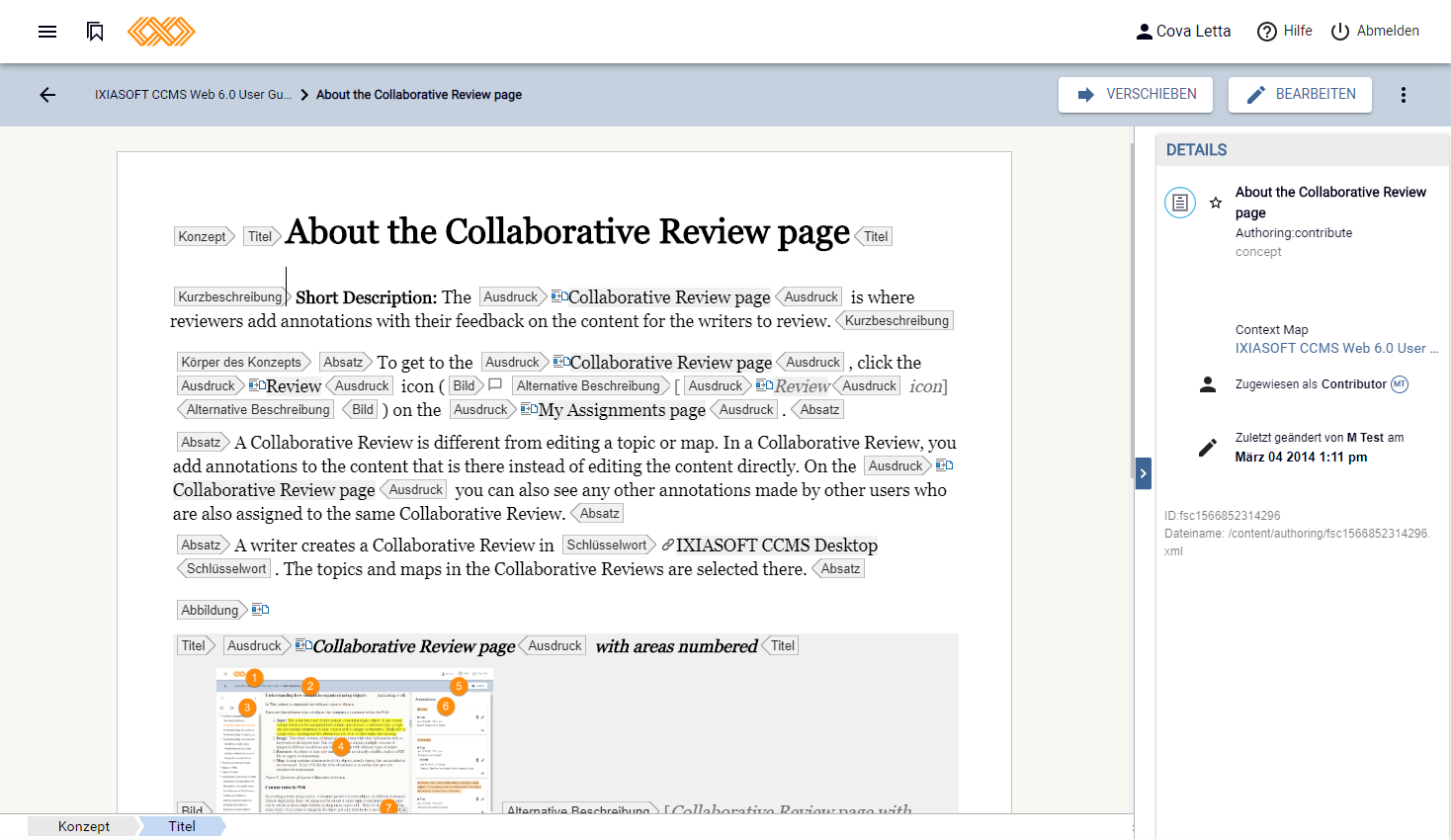Click the BEARBEITEN edit button
Viewport: 1451px width, 840px height.
pyautogui.click(x=1300, y=95)
